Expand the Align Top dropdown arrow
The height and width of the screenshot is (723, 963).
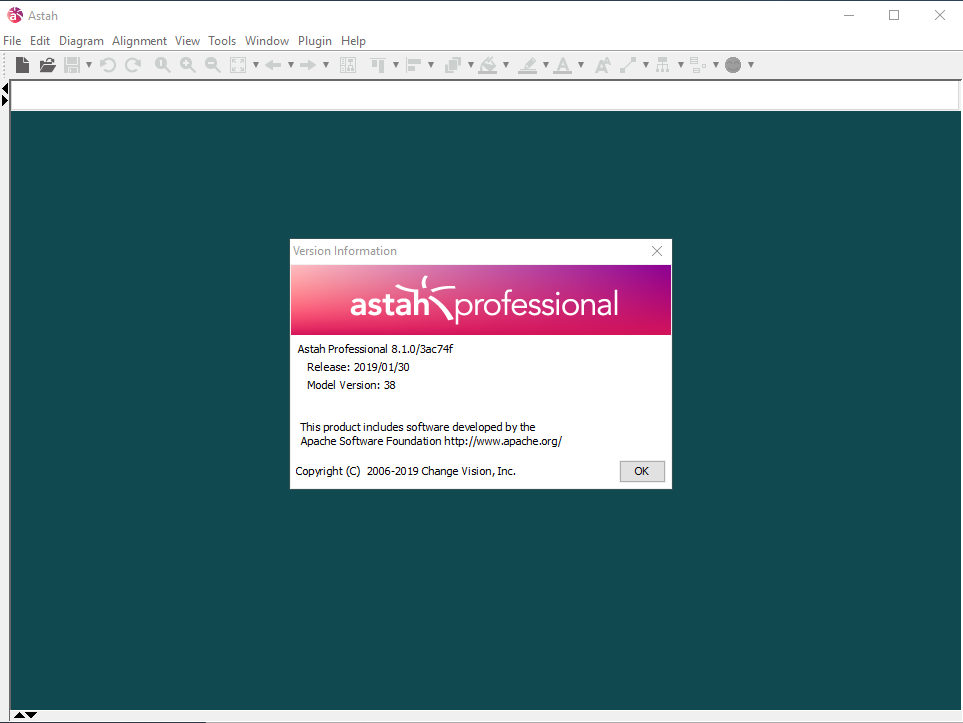coord(396,64)
